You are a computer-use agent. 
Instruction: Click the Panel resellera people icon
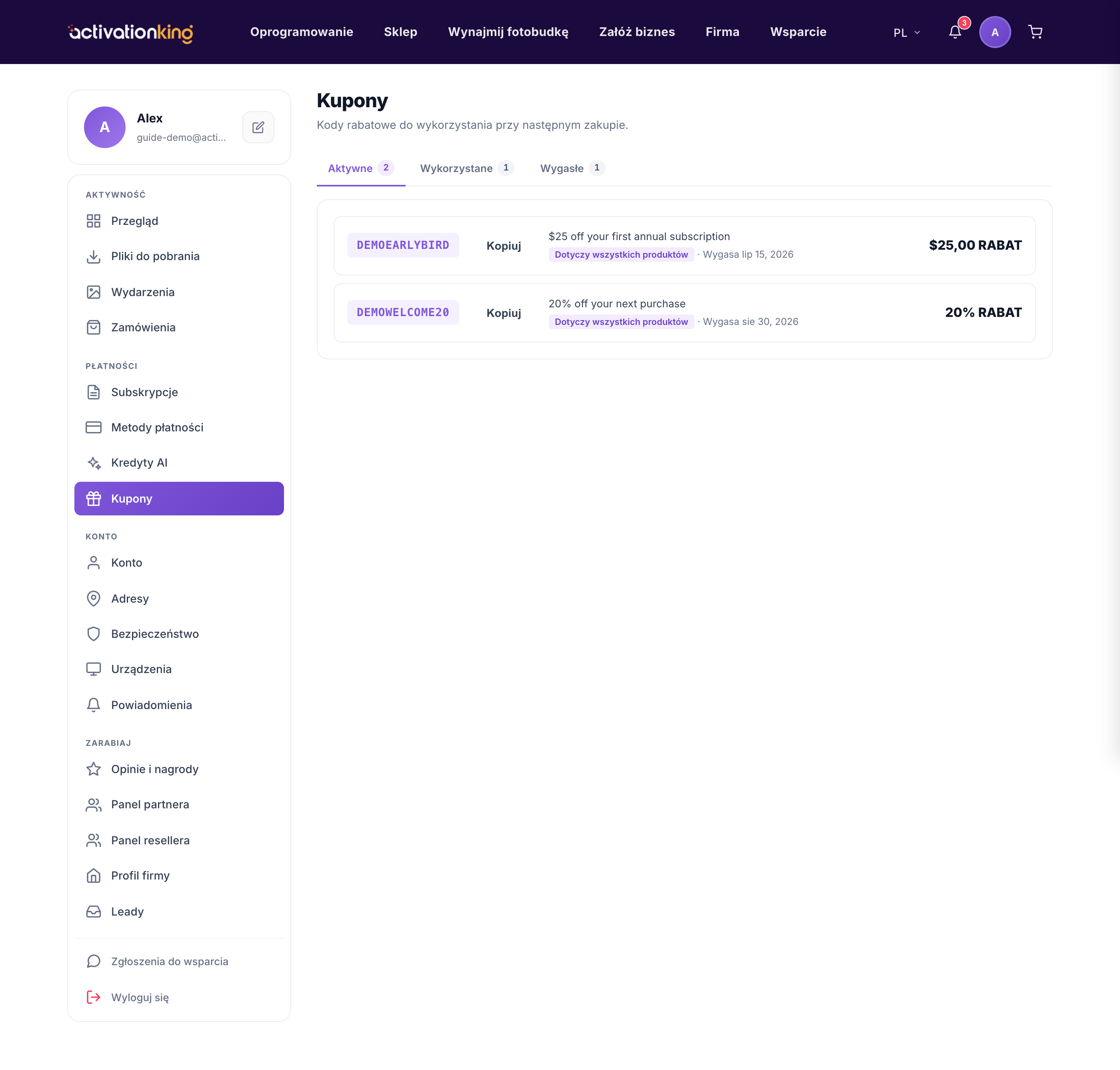[94, 840]
